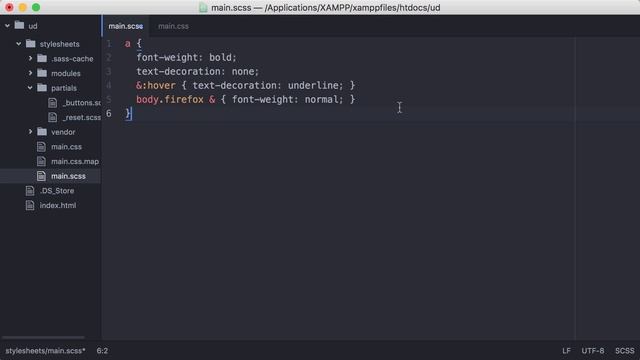
Task: Change line ending via LF indicator
Action: [x=566, y=351]
